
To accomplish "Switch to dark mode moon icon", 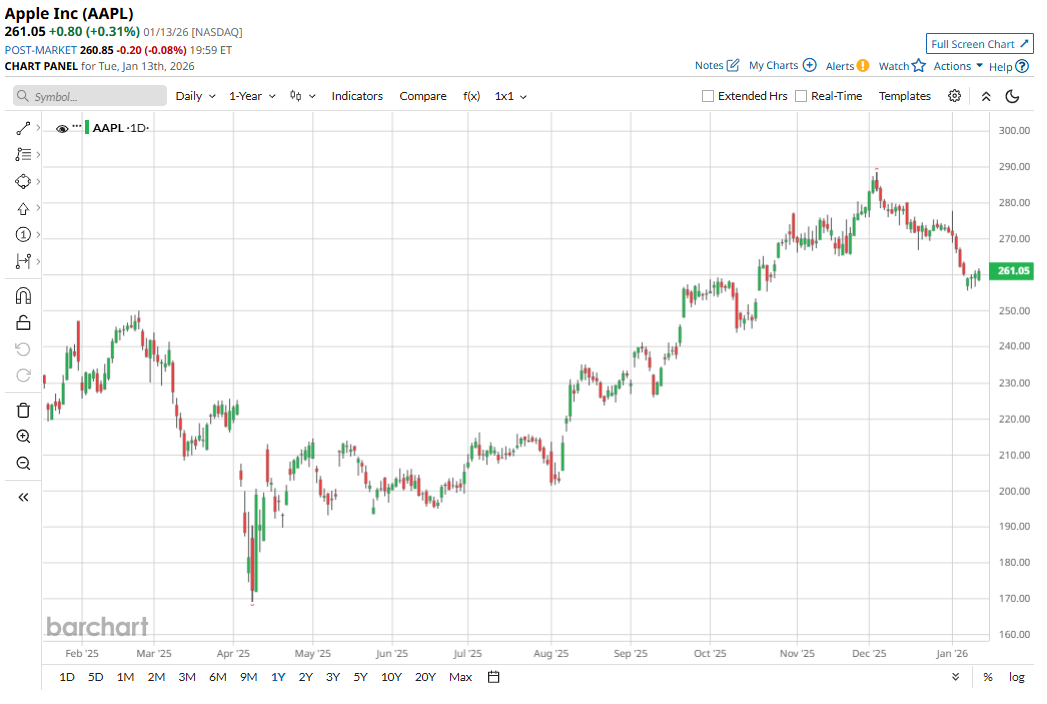I will [x=1012, y=96].
